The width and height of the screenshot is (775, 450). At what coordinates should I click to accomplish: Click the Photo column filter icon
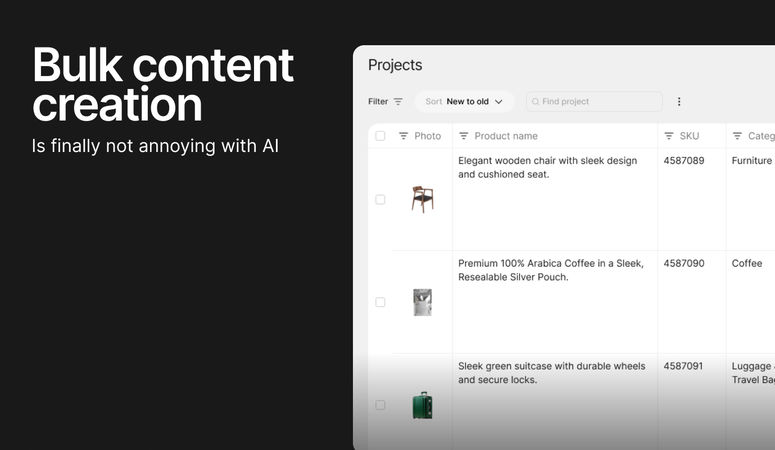403,136
